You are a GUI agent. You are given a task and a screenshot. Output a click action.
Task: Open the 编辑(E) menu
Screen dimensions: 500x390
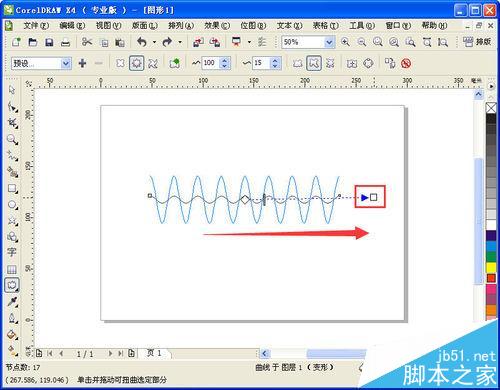pyautogui.click(x=72, y=25)
